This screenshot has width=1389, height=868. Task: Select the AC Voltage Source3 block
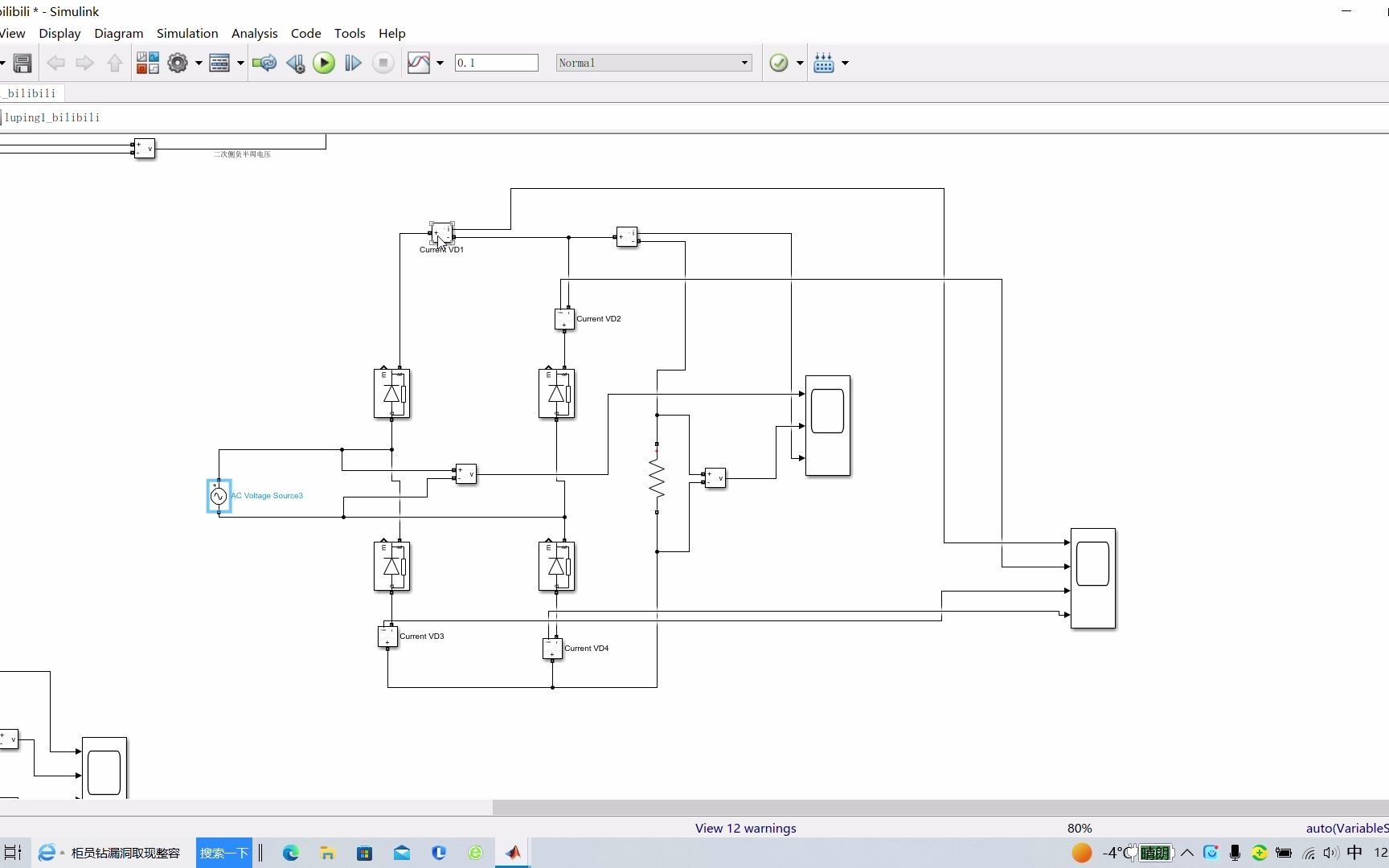tap(219, 496)
